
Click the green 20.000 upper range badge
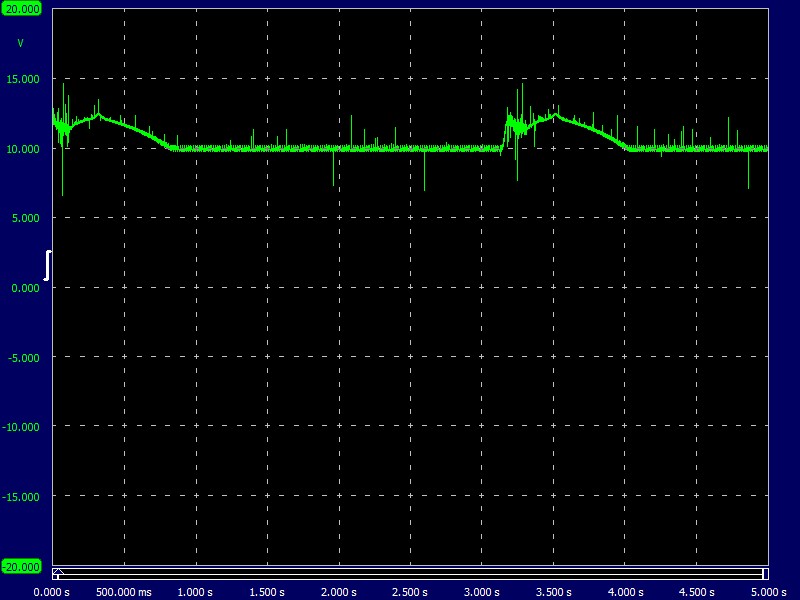(x=21, y=9)
